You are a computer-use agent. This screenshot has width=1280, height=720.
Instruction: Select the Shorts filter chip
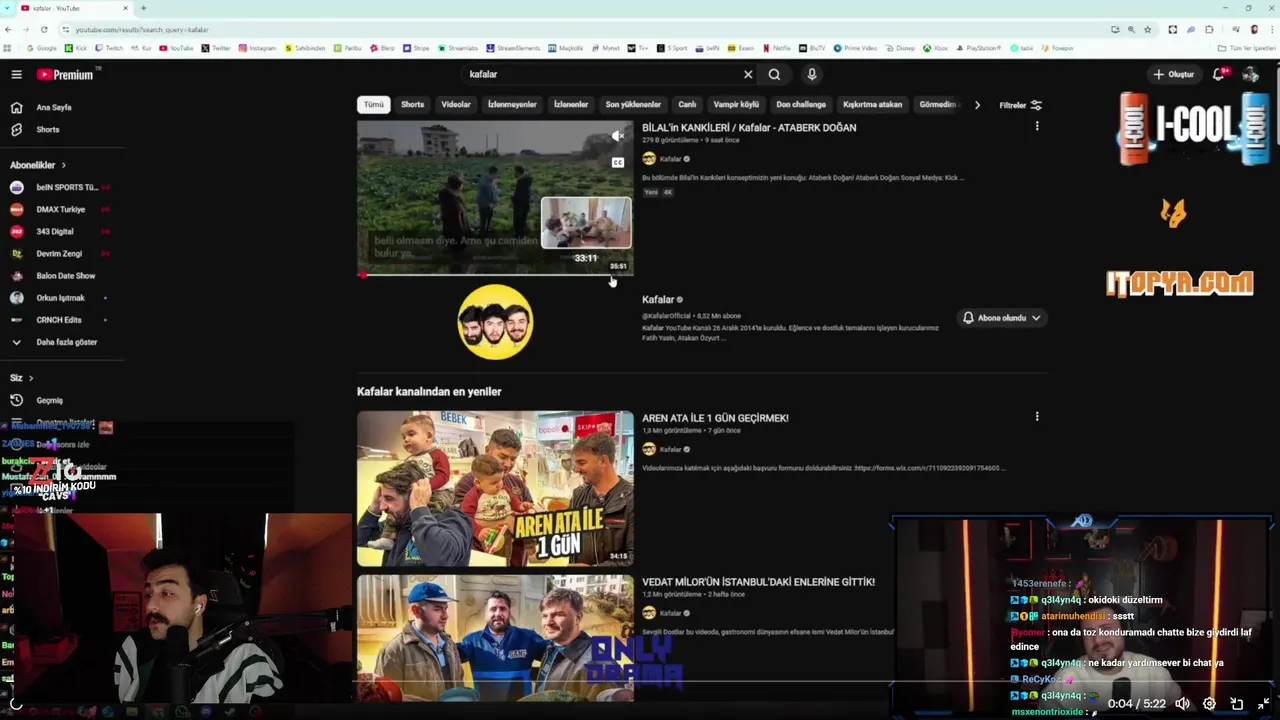click(x=413, y=104)
